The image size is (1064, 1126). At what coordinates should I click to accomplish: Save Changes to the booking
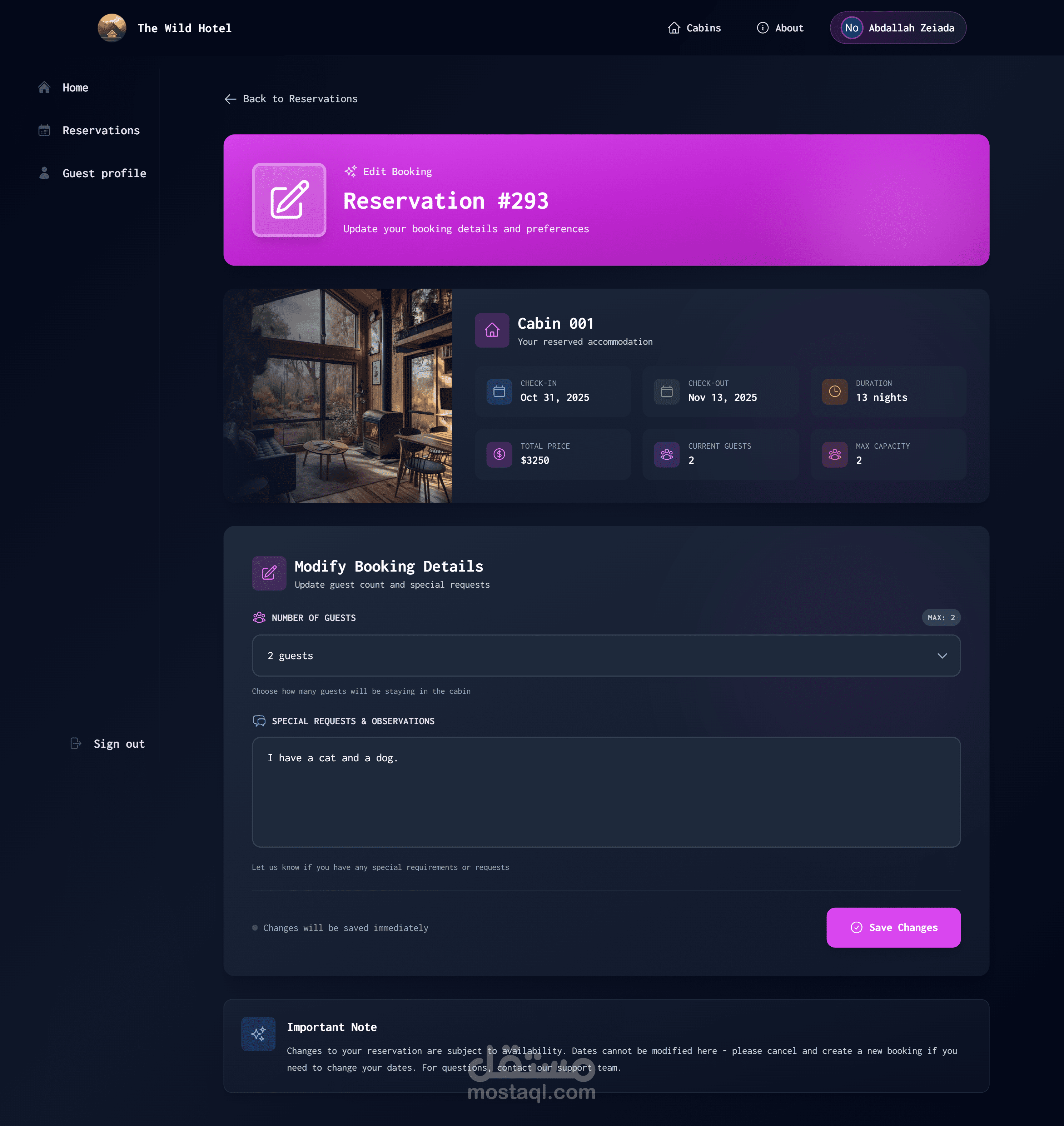(x=893, y=928)
